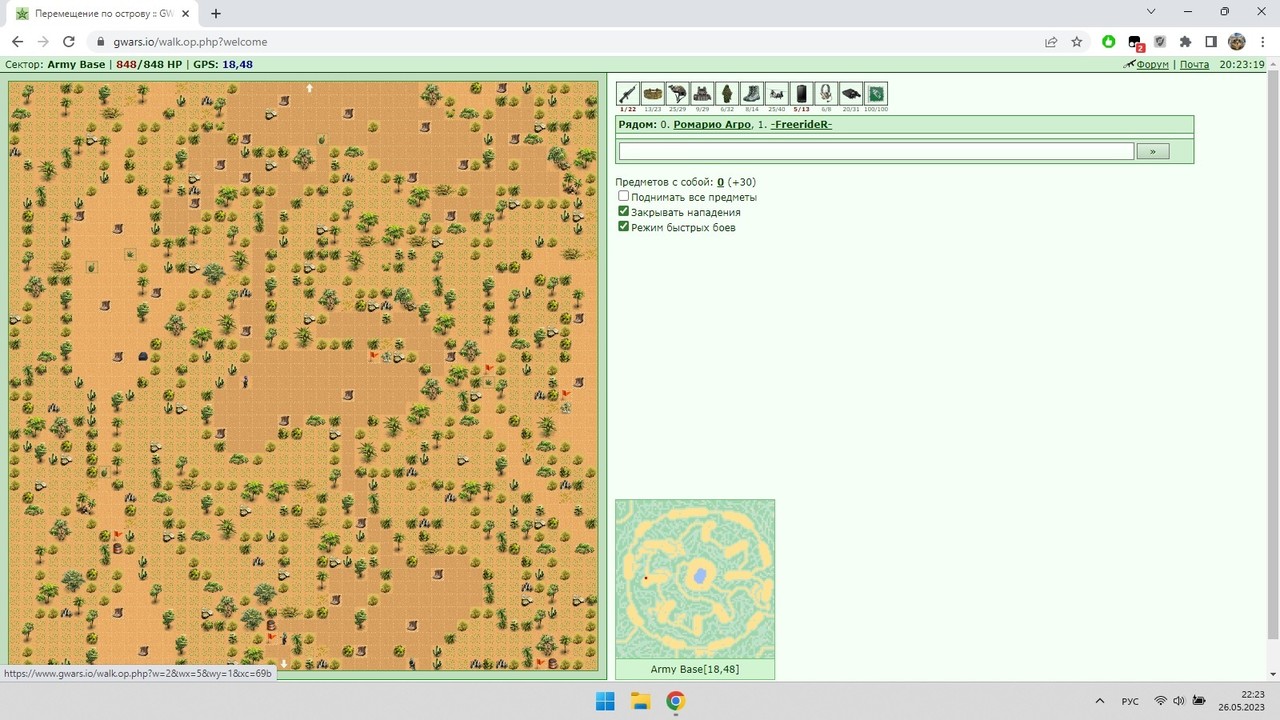Select the helmet equipment icon
The image size is (1280, 720).
click(677, 93)
